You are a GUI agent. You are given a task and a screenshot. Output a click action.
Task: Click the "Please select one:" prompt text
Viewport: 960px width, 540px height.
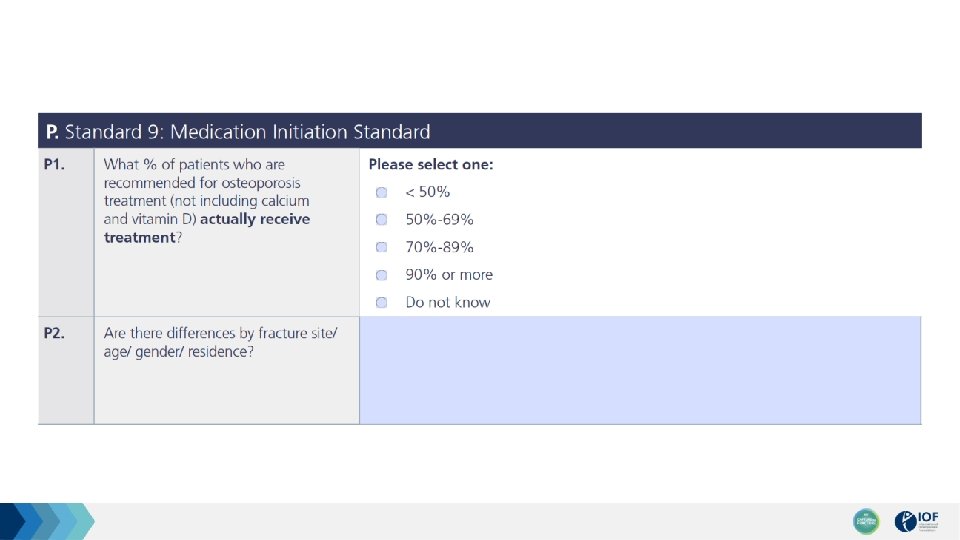431,165
